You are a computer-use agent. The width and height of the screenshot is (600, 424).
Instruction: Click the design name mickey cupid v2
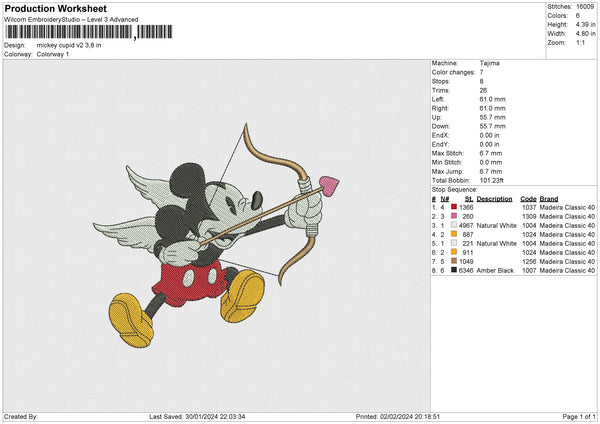[69, 45]
